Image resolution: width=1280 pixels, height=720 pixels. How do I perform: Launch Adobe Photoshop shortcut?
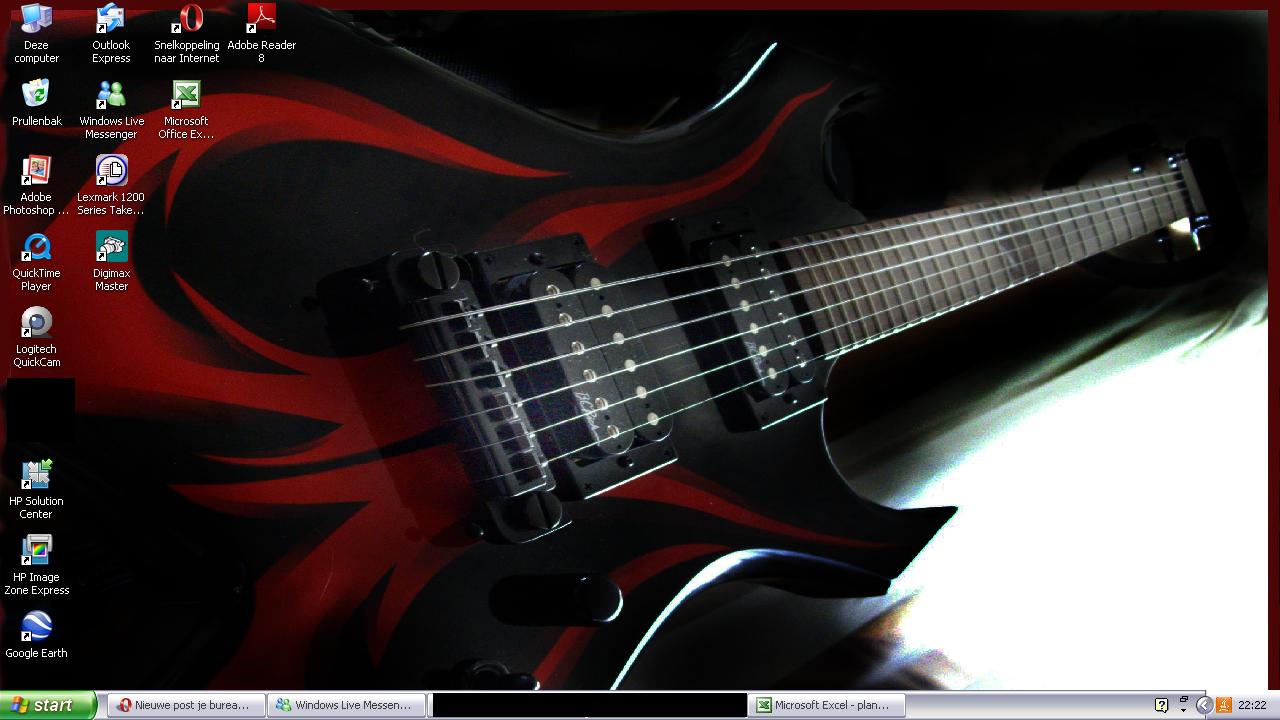[x=36, y=171]
